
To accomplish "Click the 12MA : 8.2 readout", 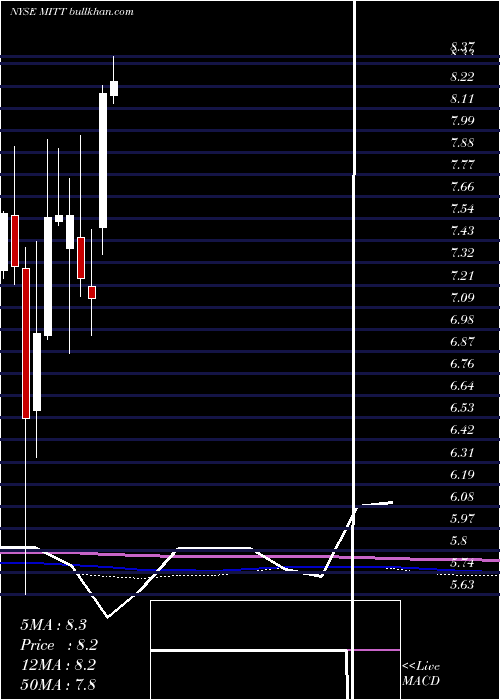I will [x=58, y=665].
